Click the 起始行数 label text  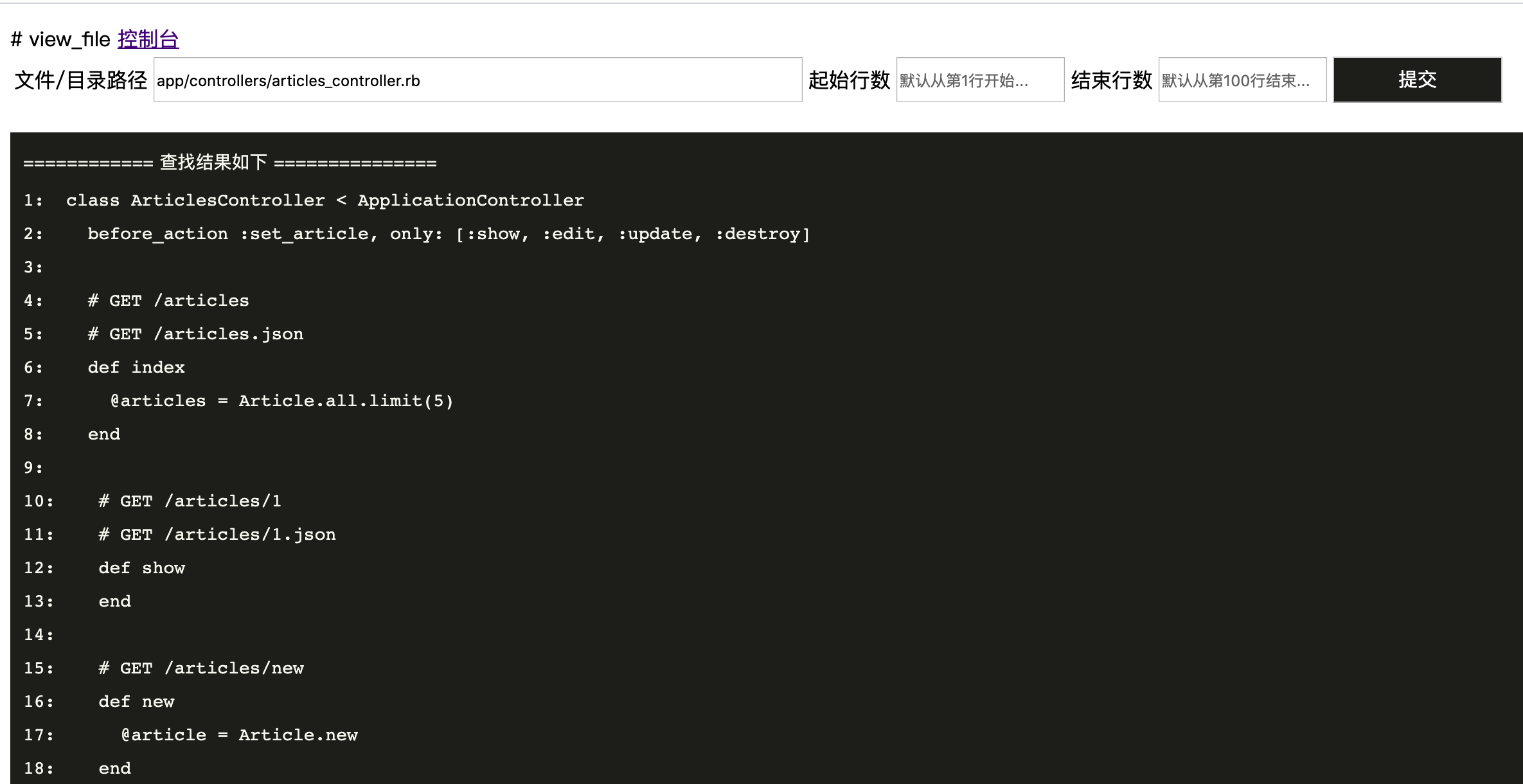pos(848,80)
